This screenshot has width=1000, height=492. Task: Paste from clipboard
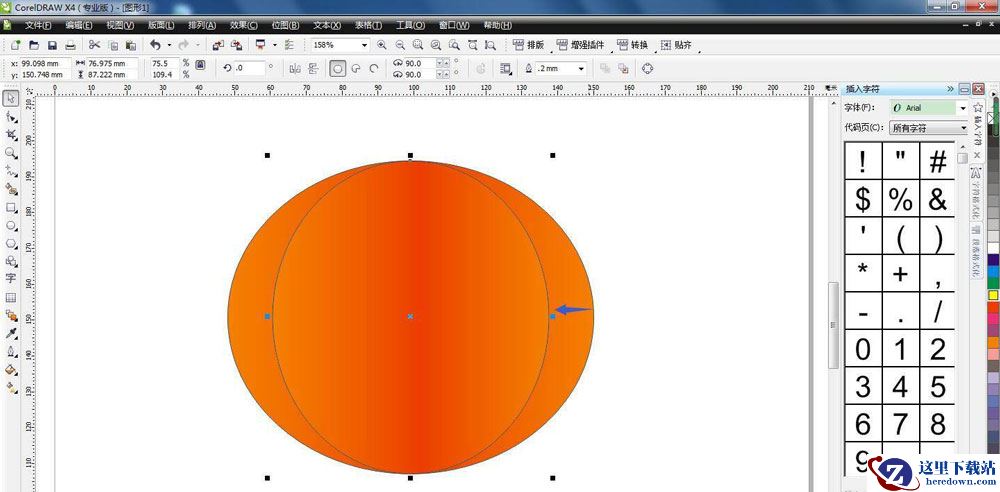coord(131,45)
